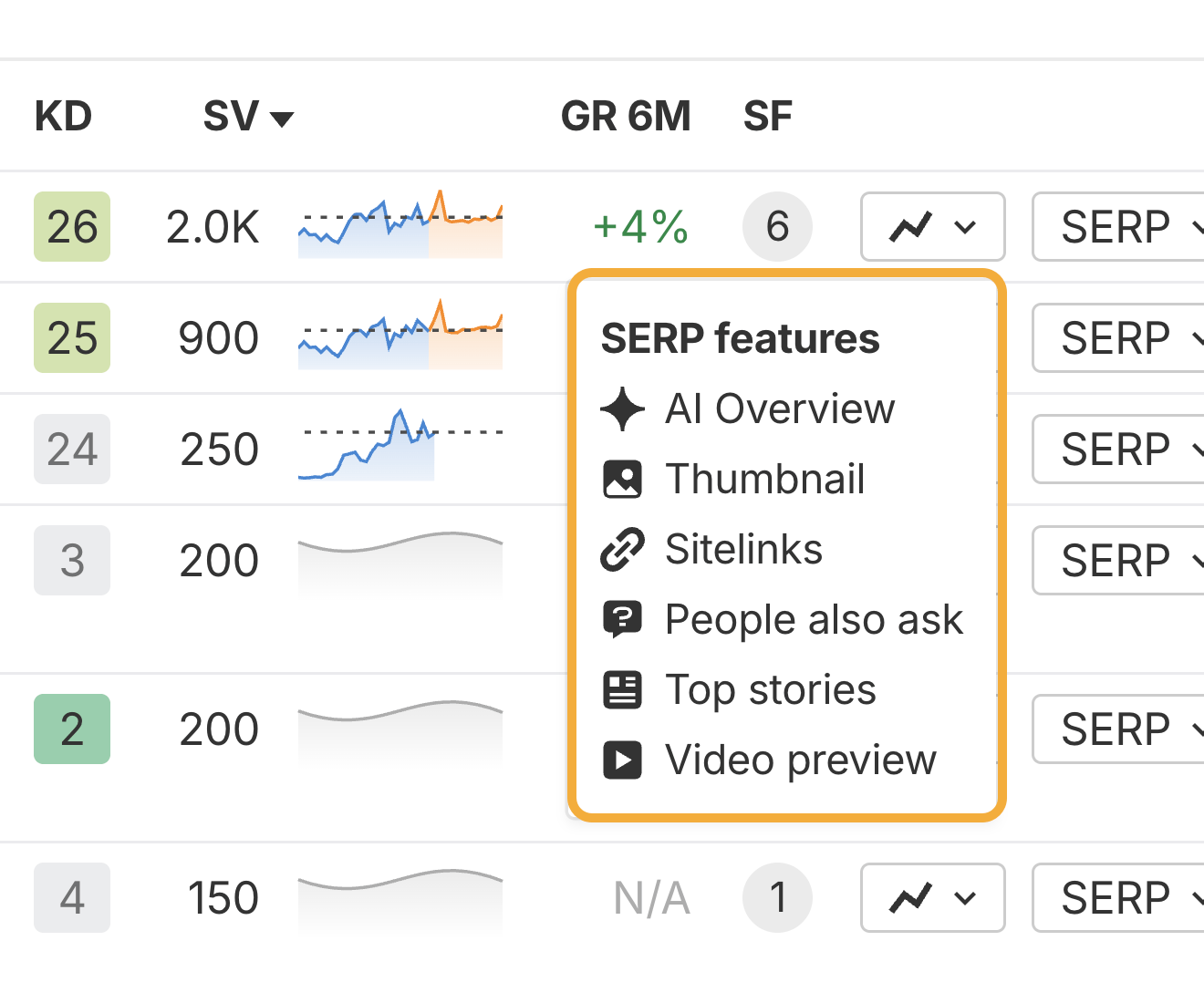Viewport: 1204px width, 1003px height.
Task: Select the Sitelinks link icon
Action: pos(622,549)
